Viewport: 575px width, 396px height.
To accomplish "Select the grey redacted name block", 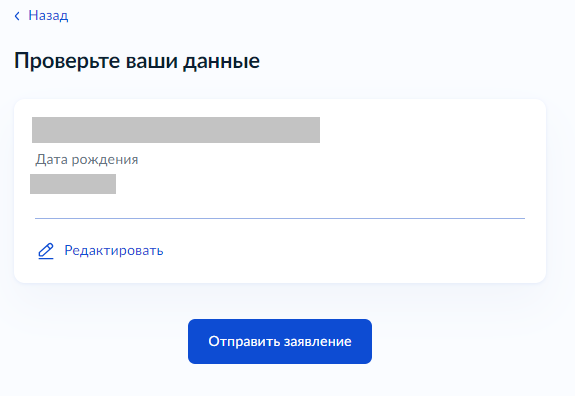I will [x=176, y=130].
